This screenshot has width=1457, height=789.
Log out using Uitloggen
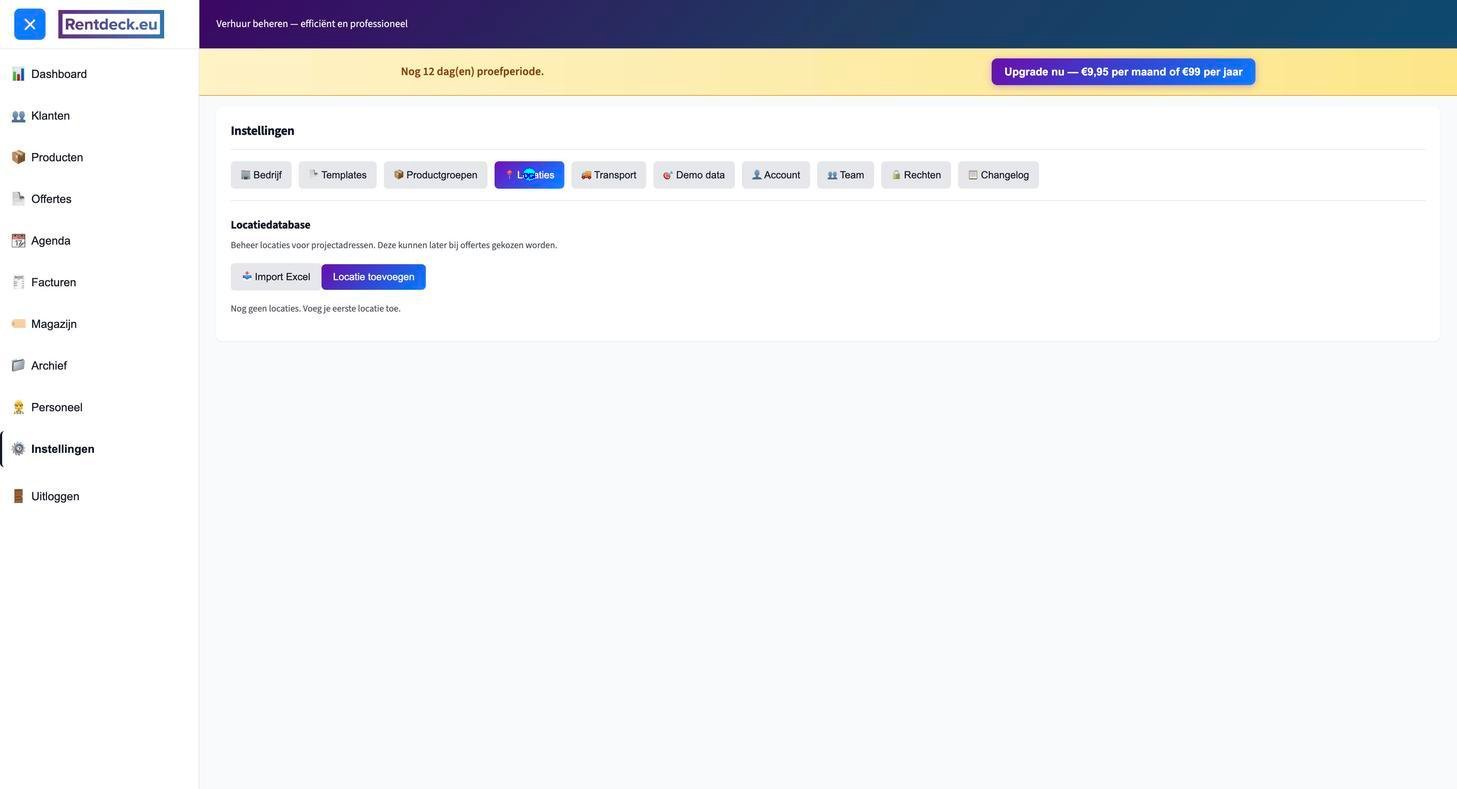(55, 497)
